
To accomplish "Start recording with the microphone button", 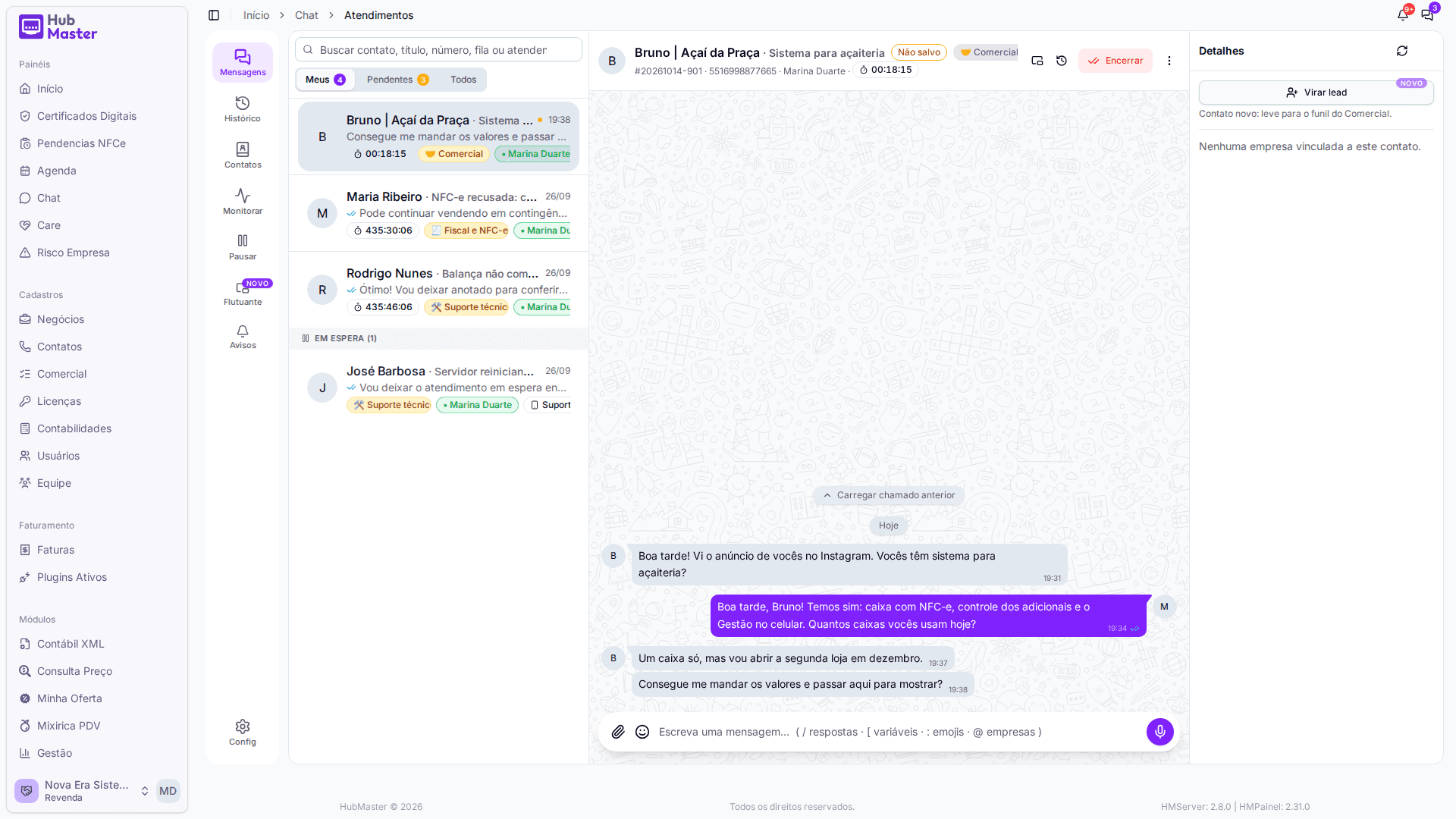I will (x=1160, y=732).
